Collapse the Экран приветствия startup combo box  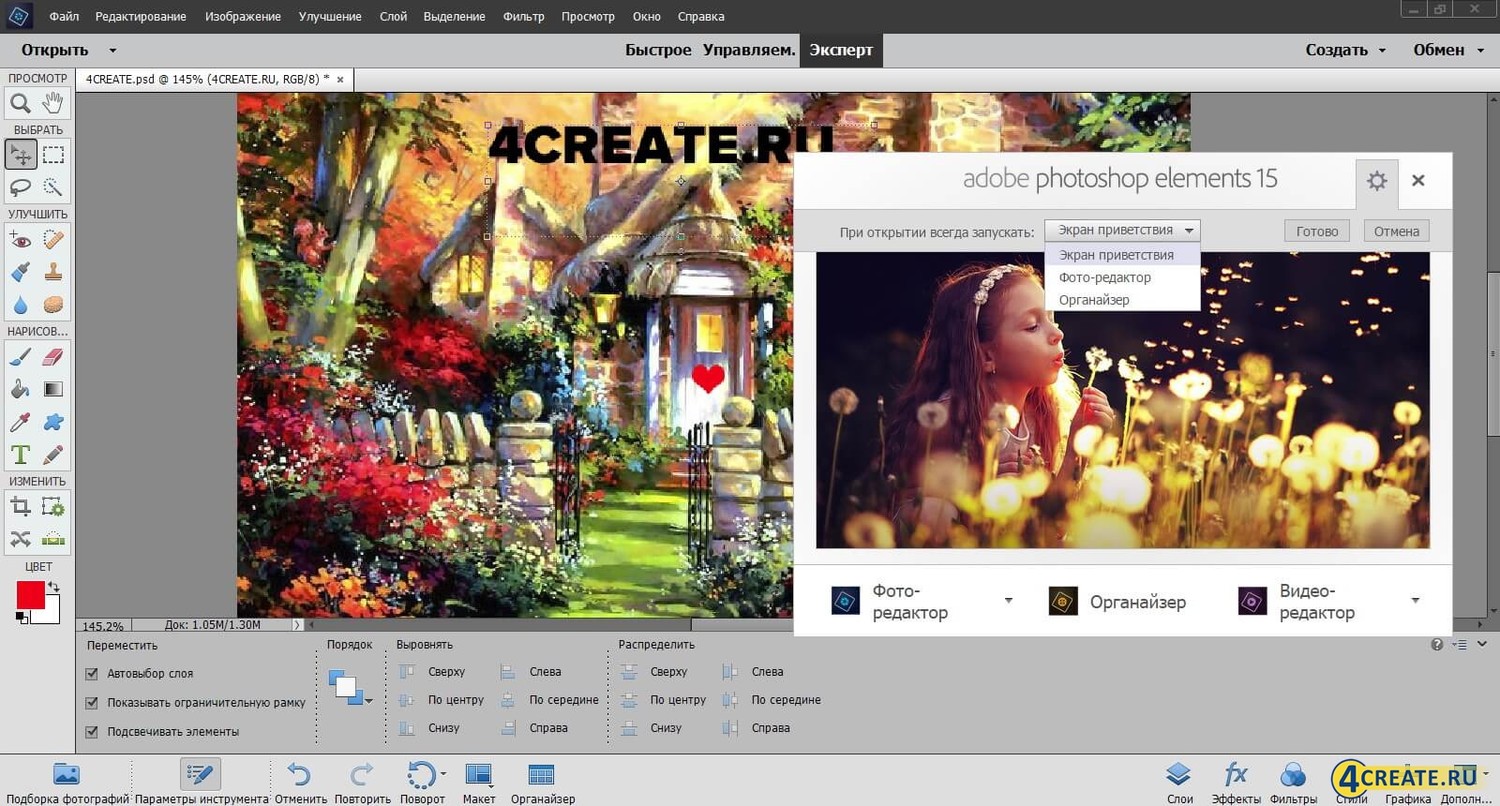1122,230
